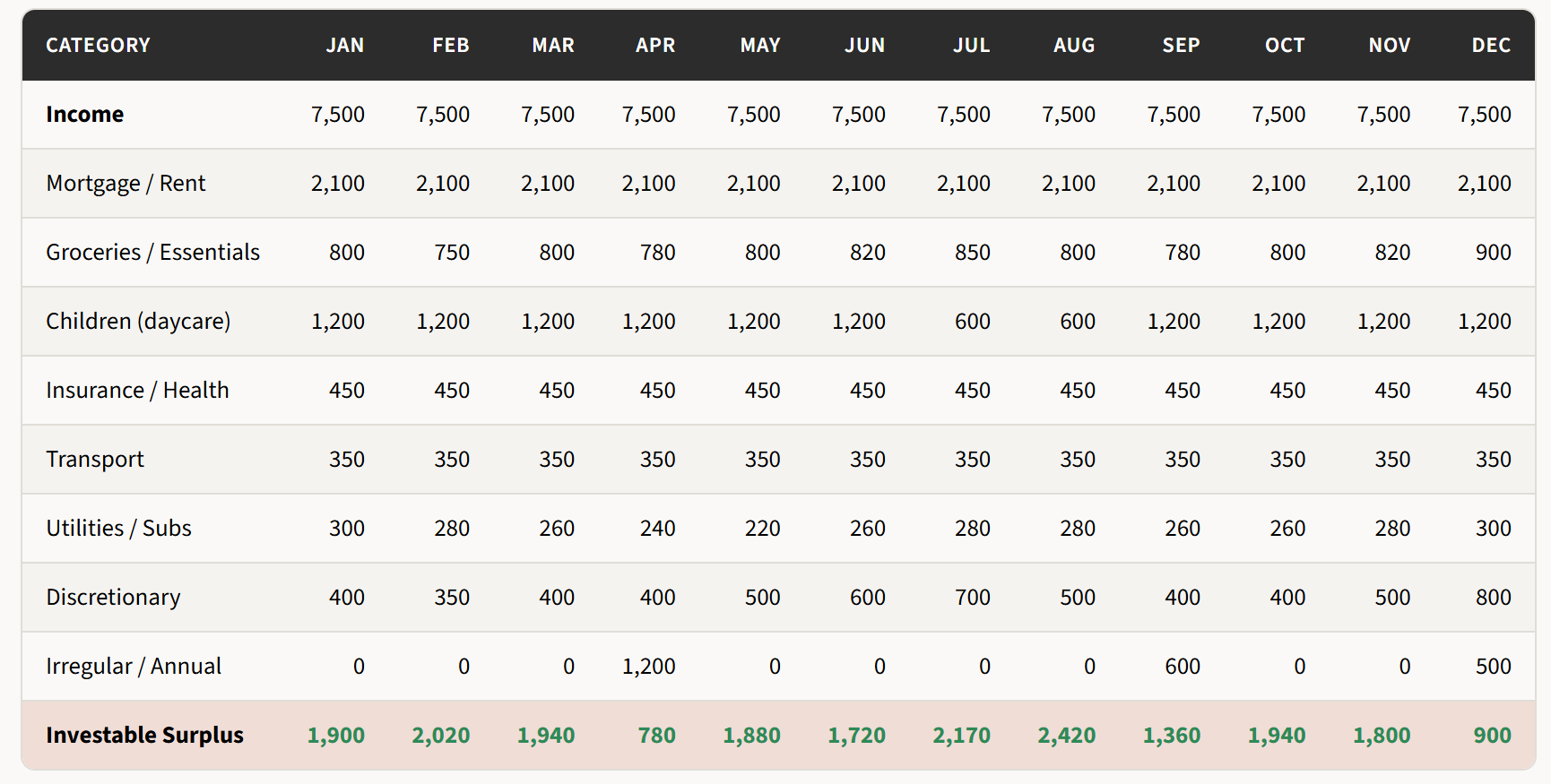Click July discretionary value 700

[x=973, y=597]
